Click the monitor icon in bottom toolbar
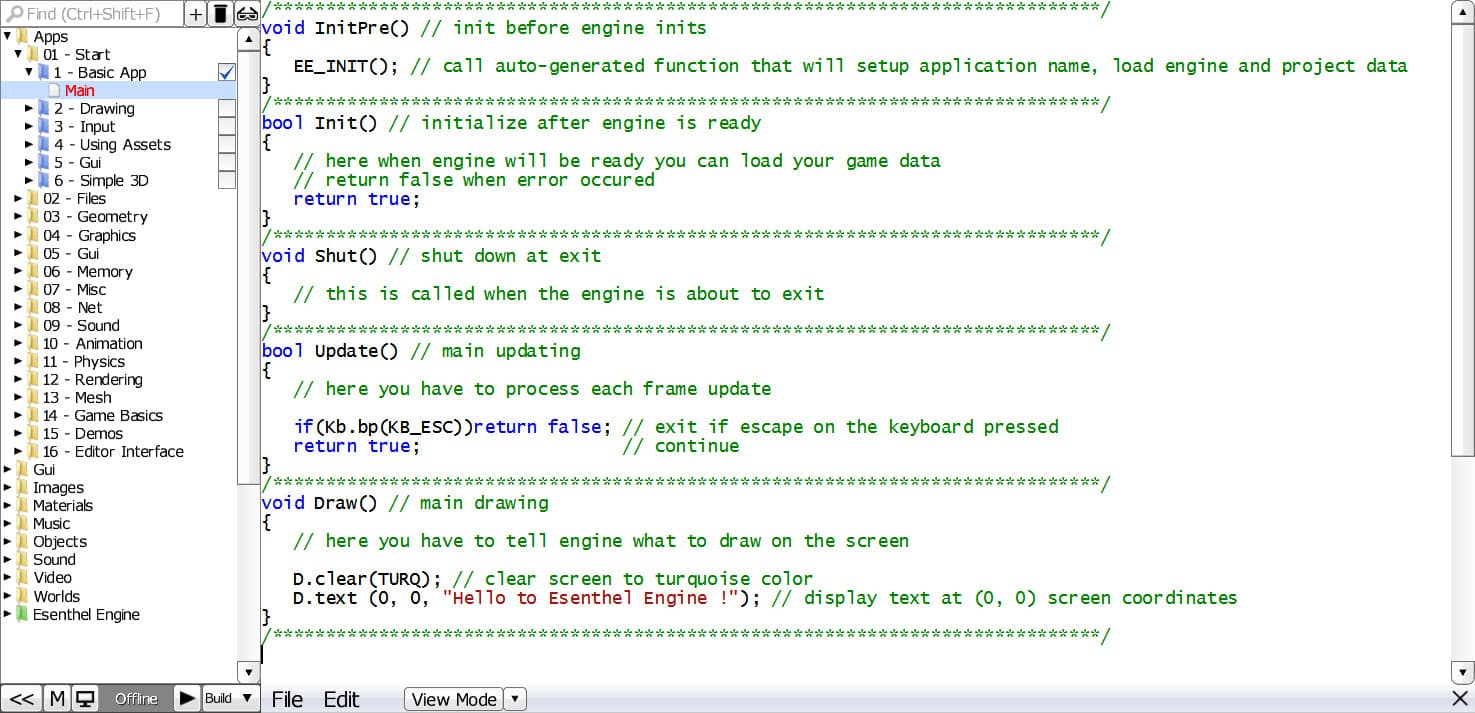This screenshot has width=1475, height=713. pos(84,698)
